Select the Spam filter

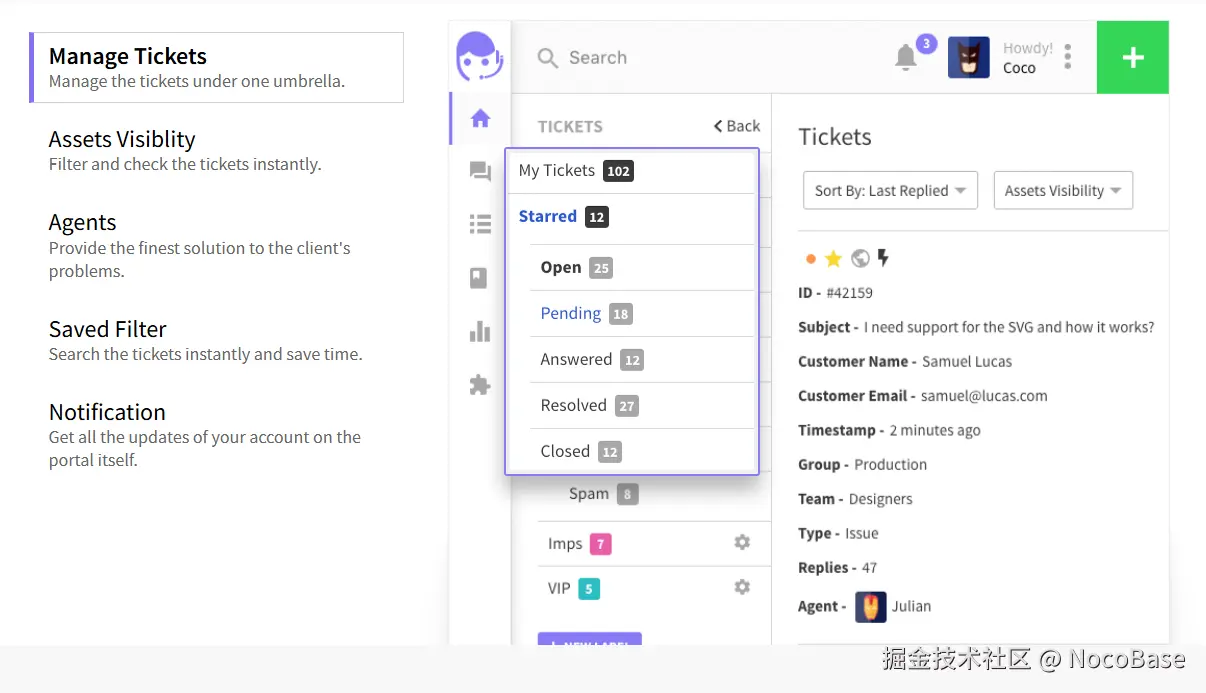(x=603, y=494)
